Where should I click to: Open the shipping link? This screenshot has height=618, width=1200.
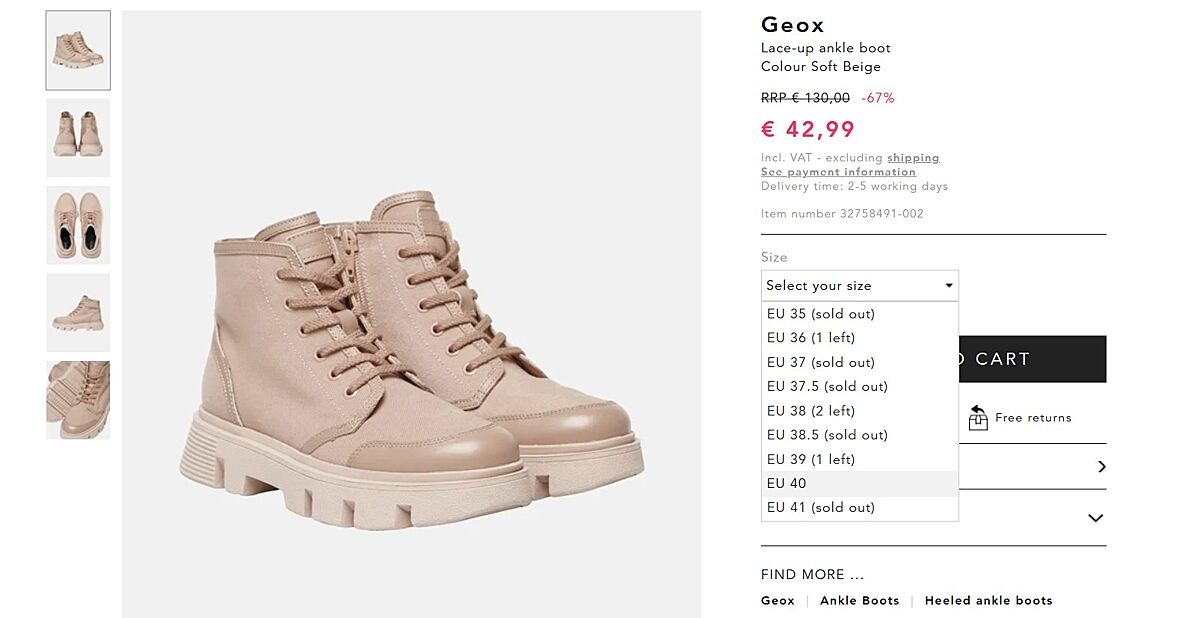[x=913, y=158]
